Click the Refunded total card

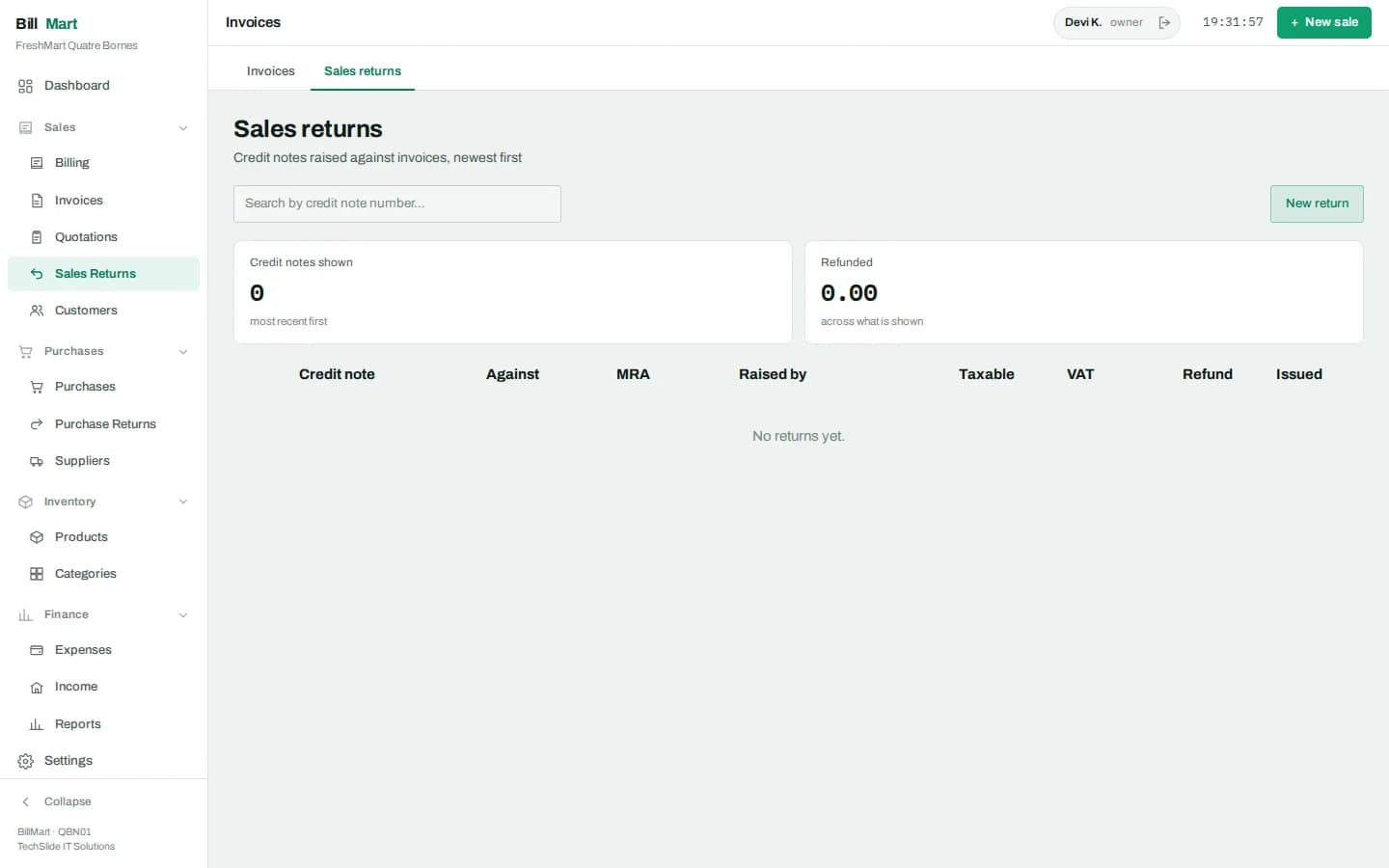1084,292
